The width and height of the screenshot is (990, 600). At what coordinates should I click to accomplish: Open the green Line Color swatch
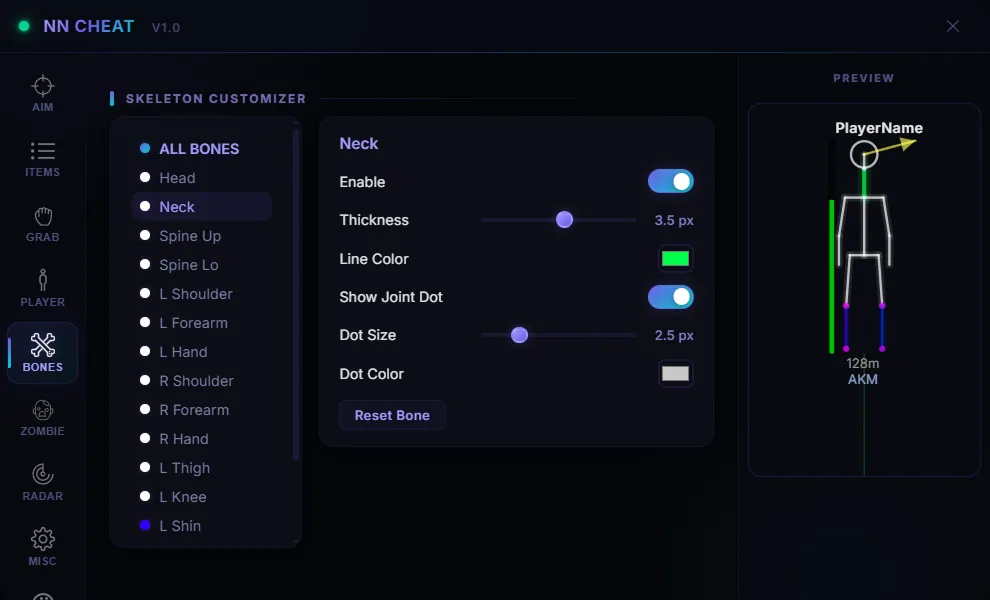(x=675, y=258)
